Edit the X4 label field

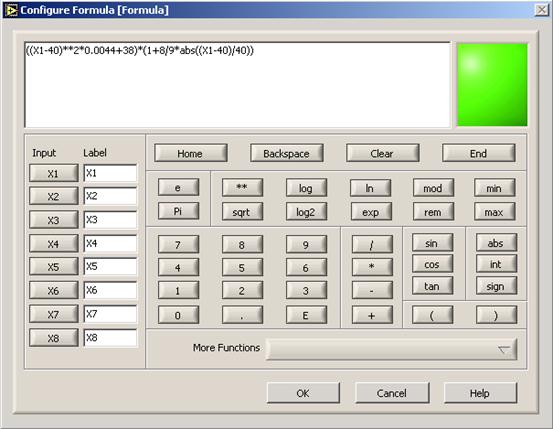[x=110, y=243]
